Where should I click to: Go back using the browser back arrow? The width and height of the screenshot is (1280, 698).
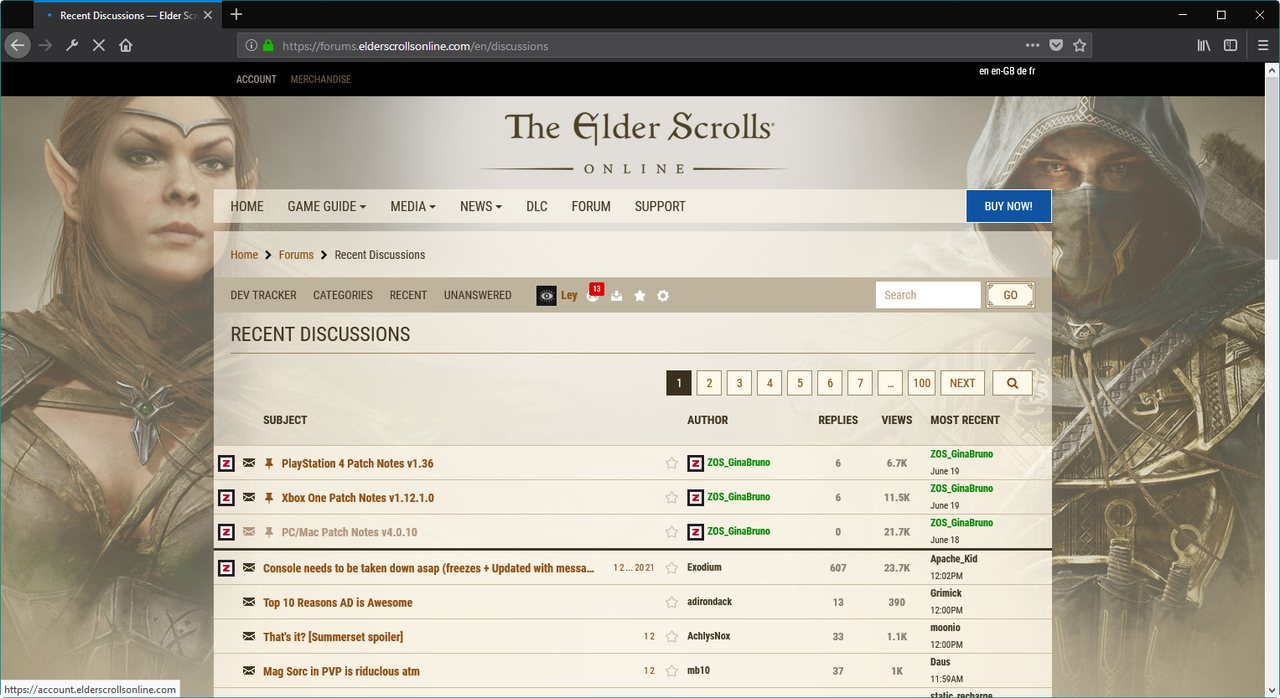17,45
